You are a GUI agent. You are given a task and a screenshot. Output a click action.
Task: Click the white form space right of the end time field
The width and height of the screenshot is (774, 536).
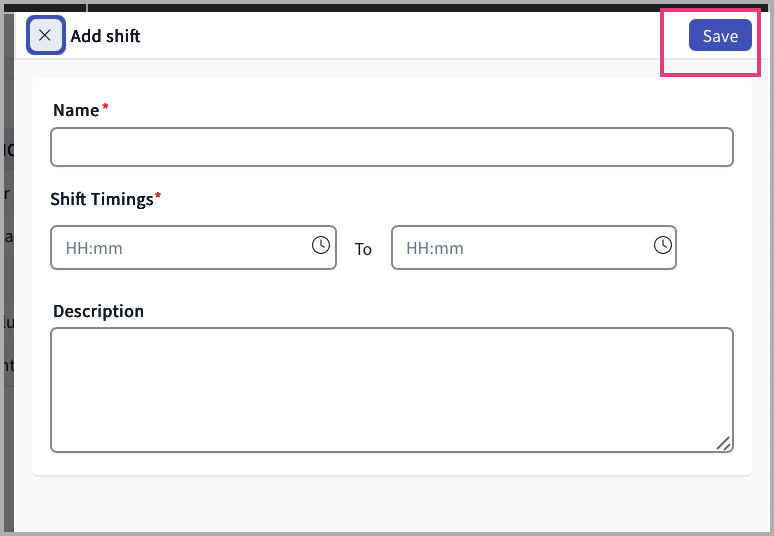click(712, 248)
